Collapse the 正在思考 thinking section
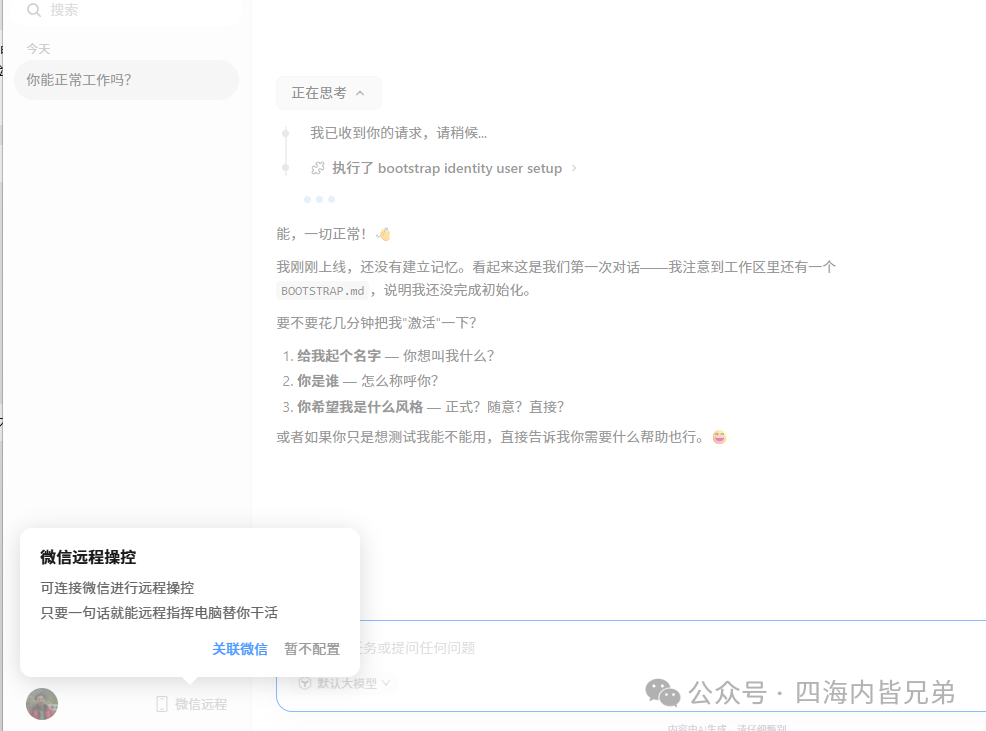986x731 pixels. tap(328, 93)
